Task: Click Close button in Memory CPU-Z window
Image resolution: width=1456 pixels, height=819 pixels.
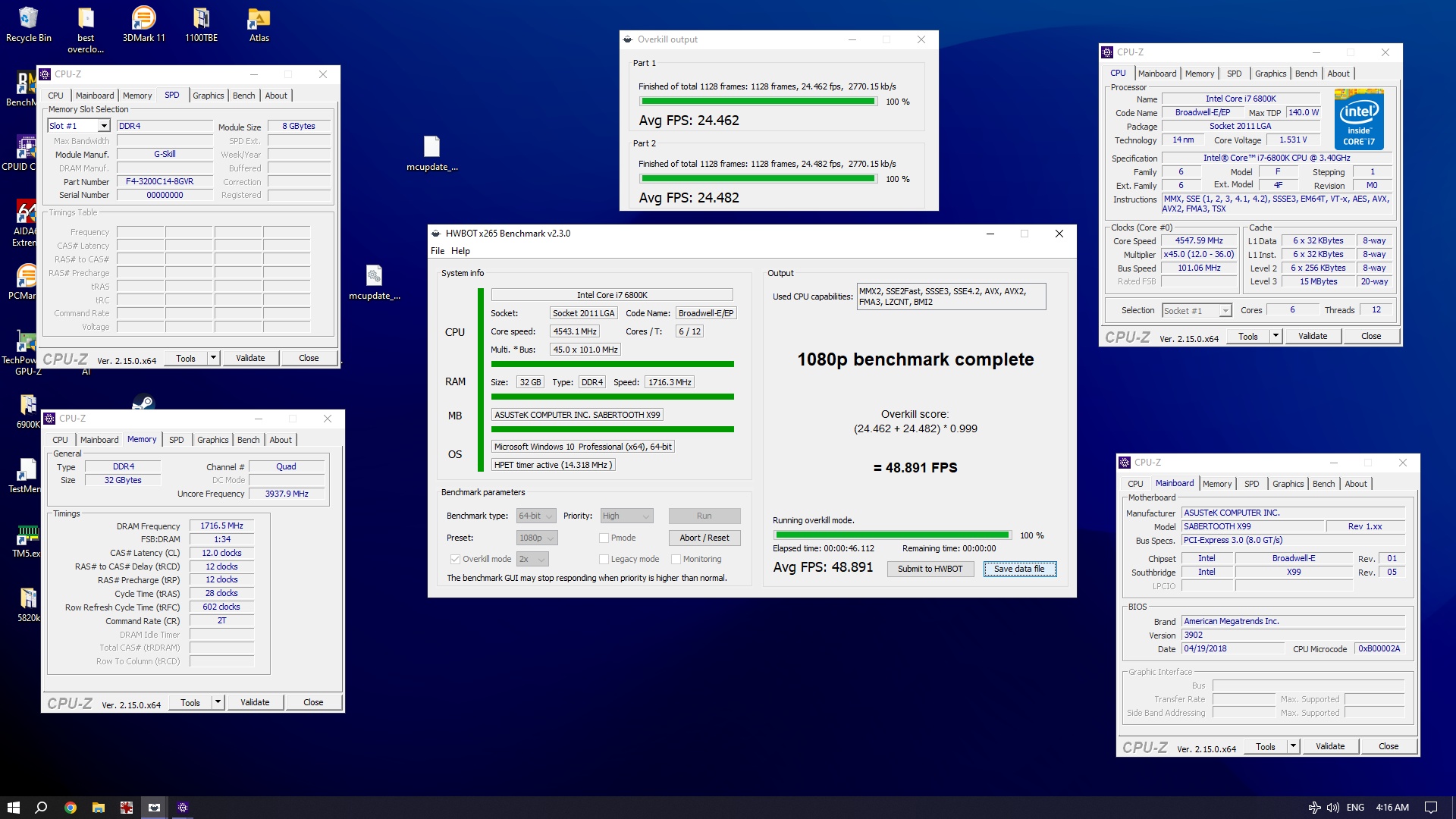Action: (x=313, y=702)
